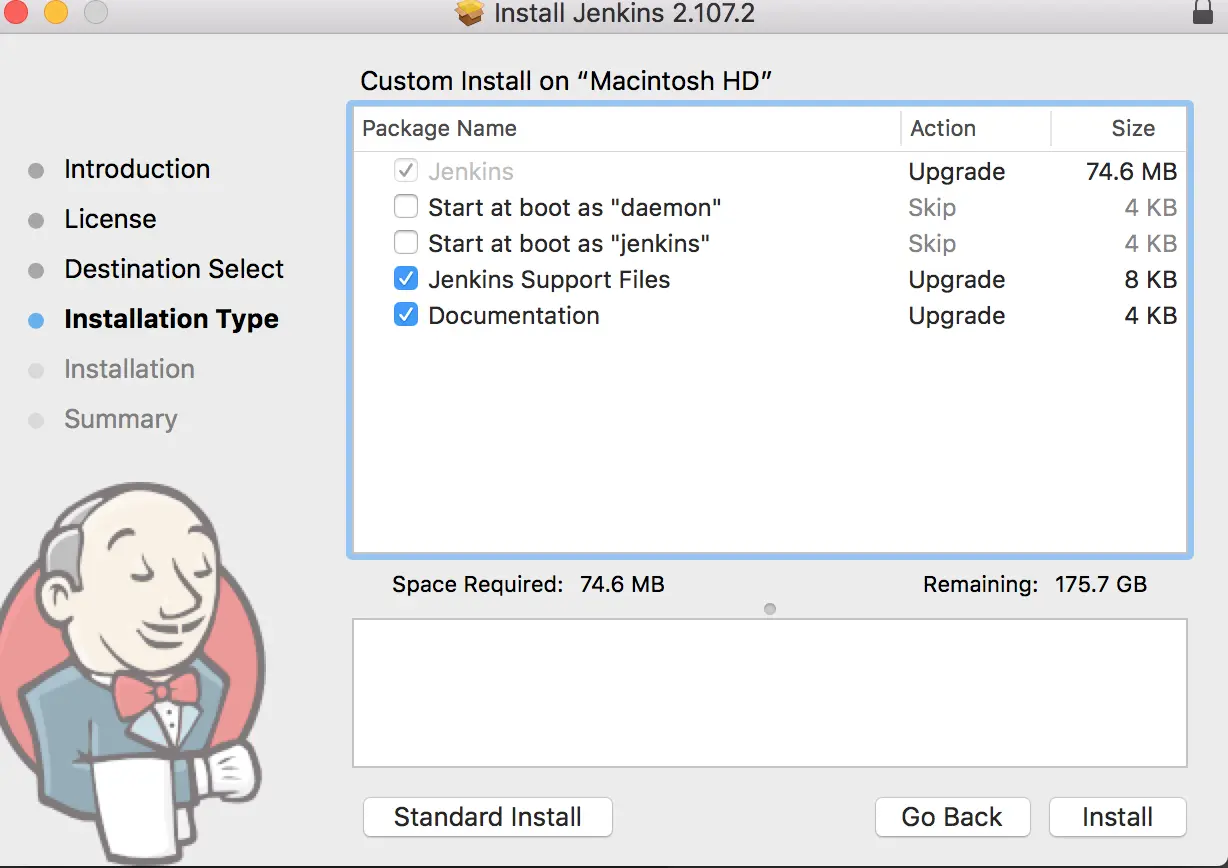Click the Size column header

click(1119, 128)
